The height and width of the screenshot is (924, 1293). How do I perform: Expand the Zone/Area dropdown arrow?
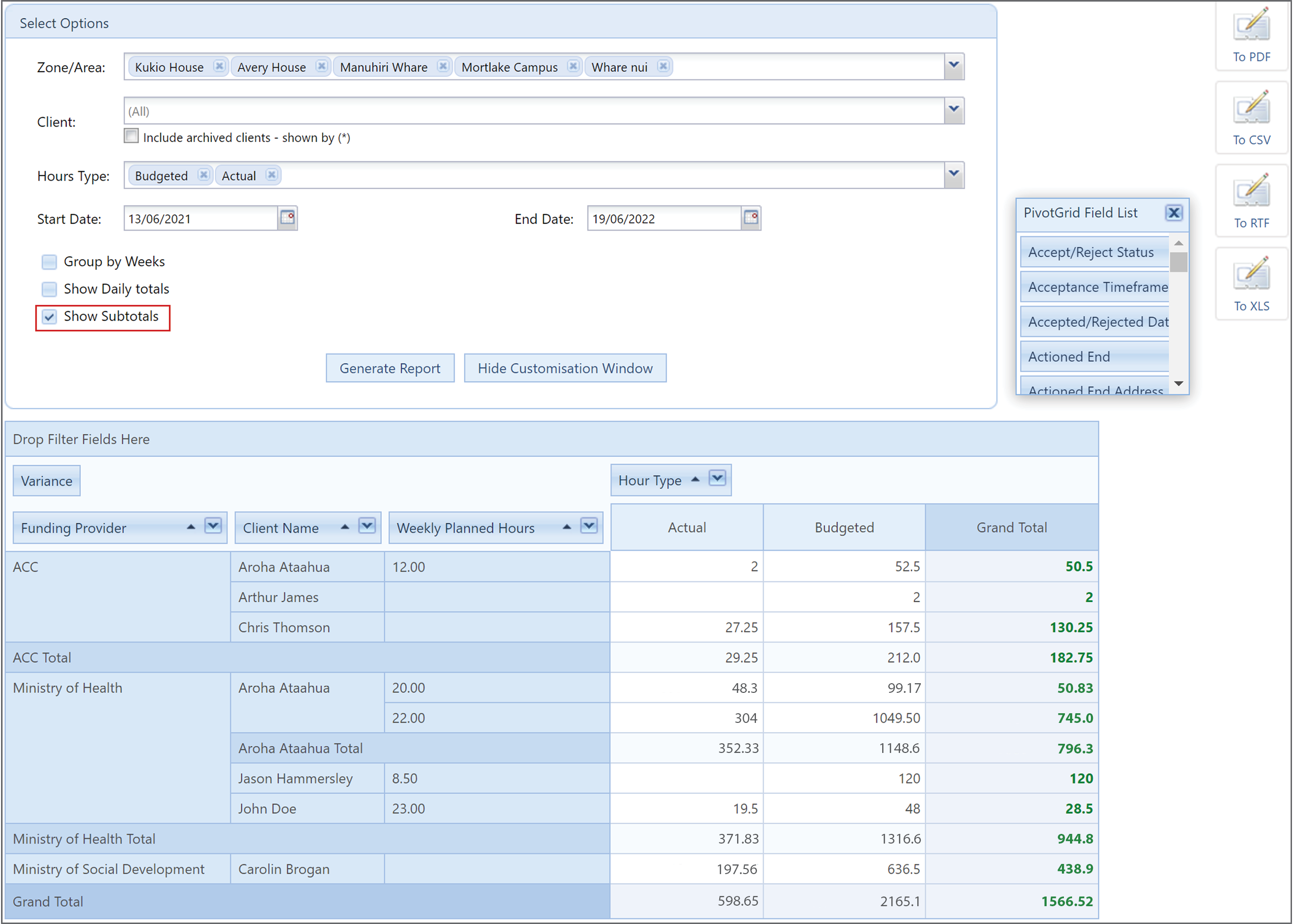click(954, 66)
